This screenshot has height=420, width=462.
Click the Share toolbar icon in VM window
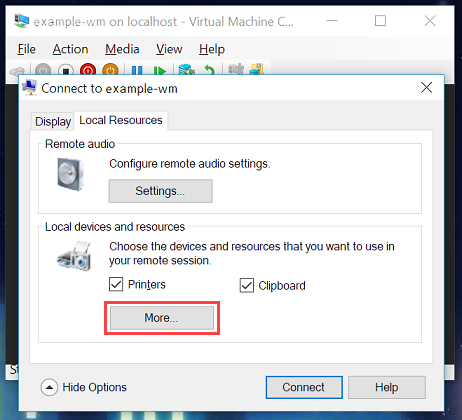pos(257,69)
